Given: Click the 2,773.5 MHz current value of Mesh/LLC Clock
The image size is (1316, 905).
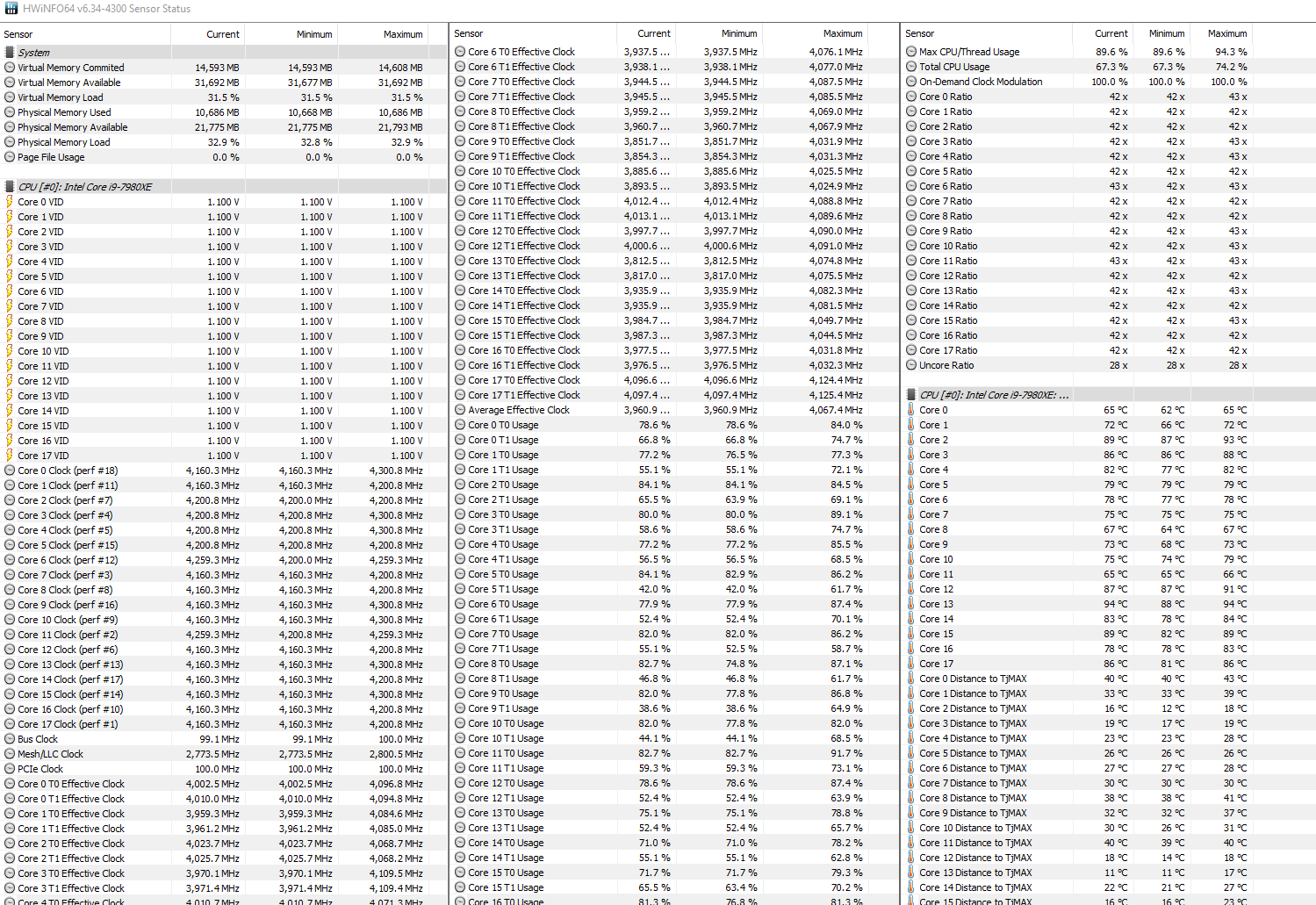Looking at the screenshot, I should (x=212, y=754).
